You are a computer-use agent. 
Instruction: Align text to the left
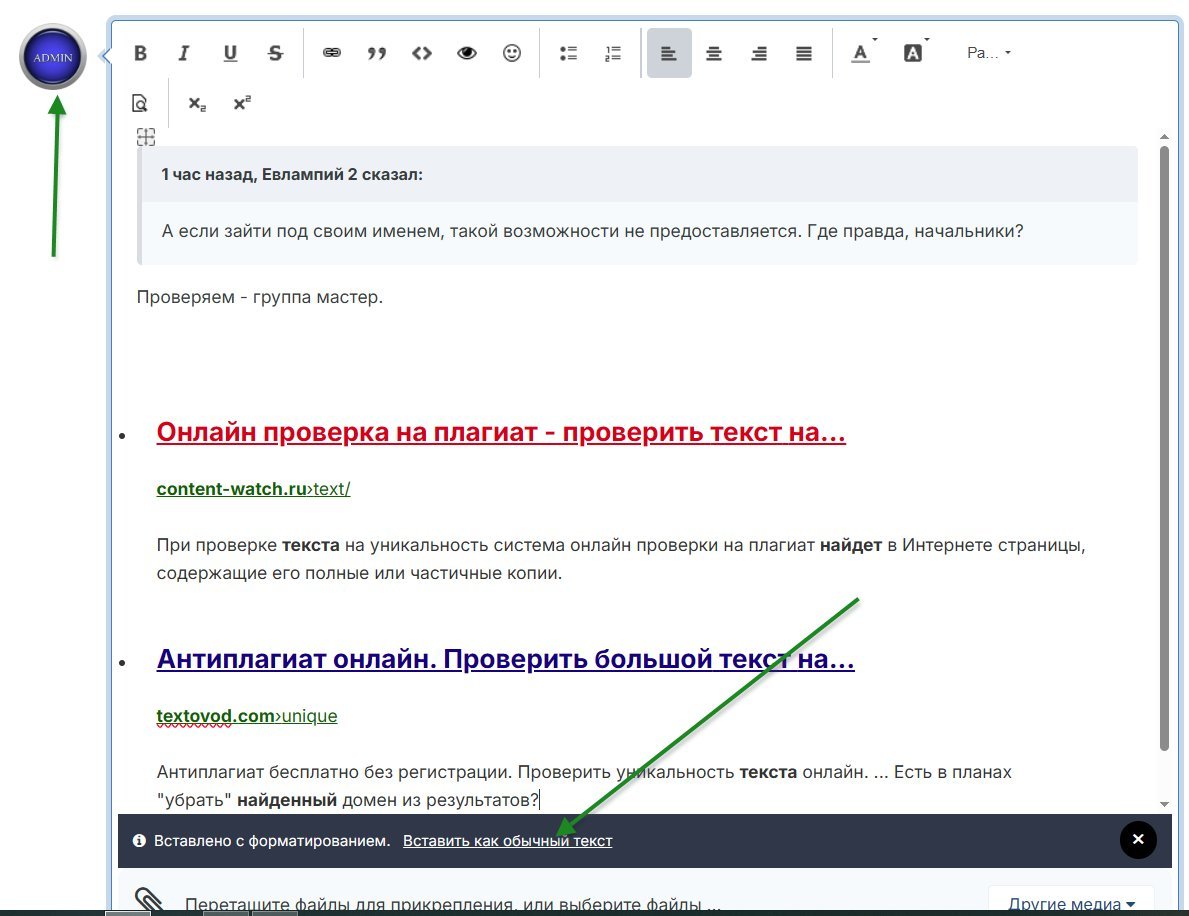coord(669,53)
